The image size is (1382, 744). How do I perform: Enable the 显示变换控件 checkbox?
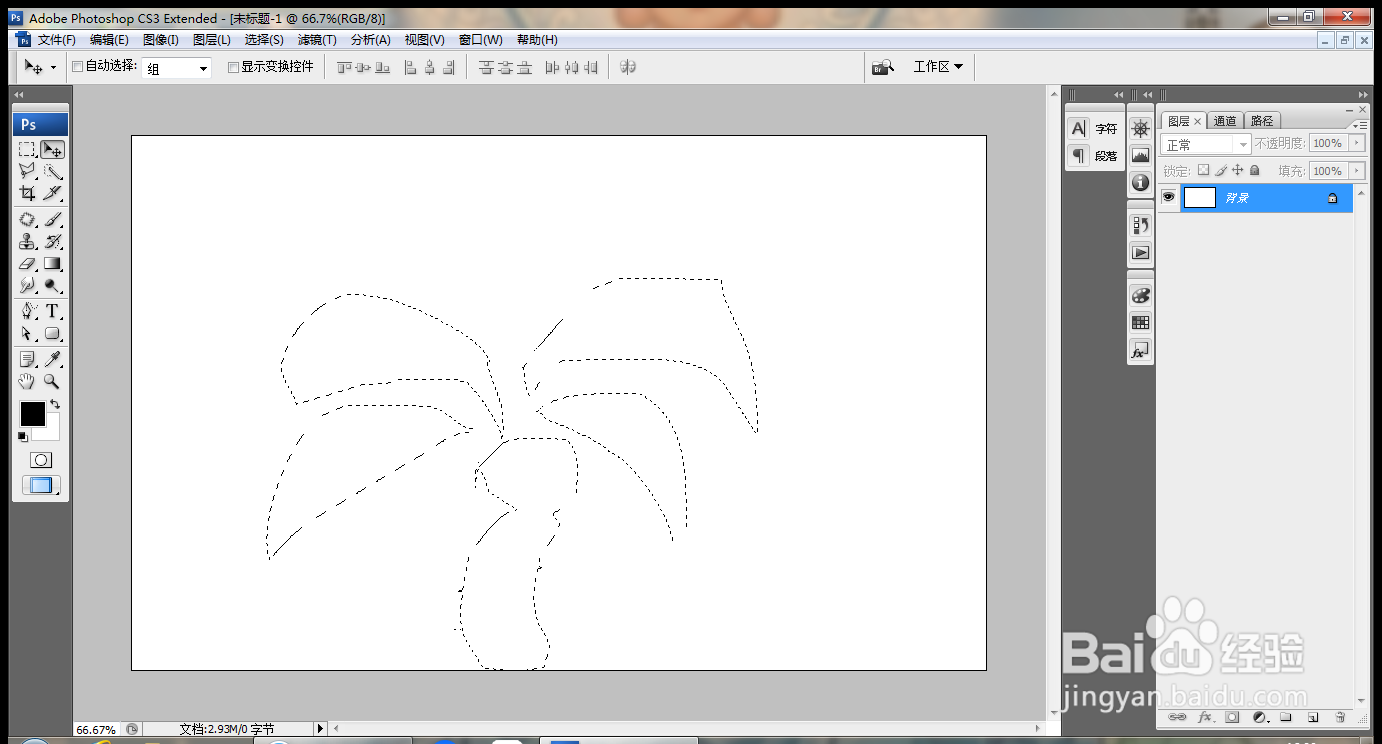pyautogui.click(x=233, y=67)
